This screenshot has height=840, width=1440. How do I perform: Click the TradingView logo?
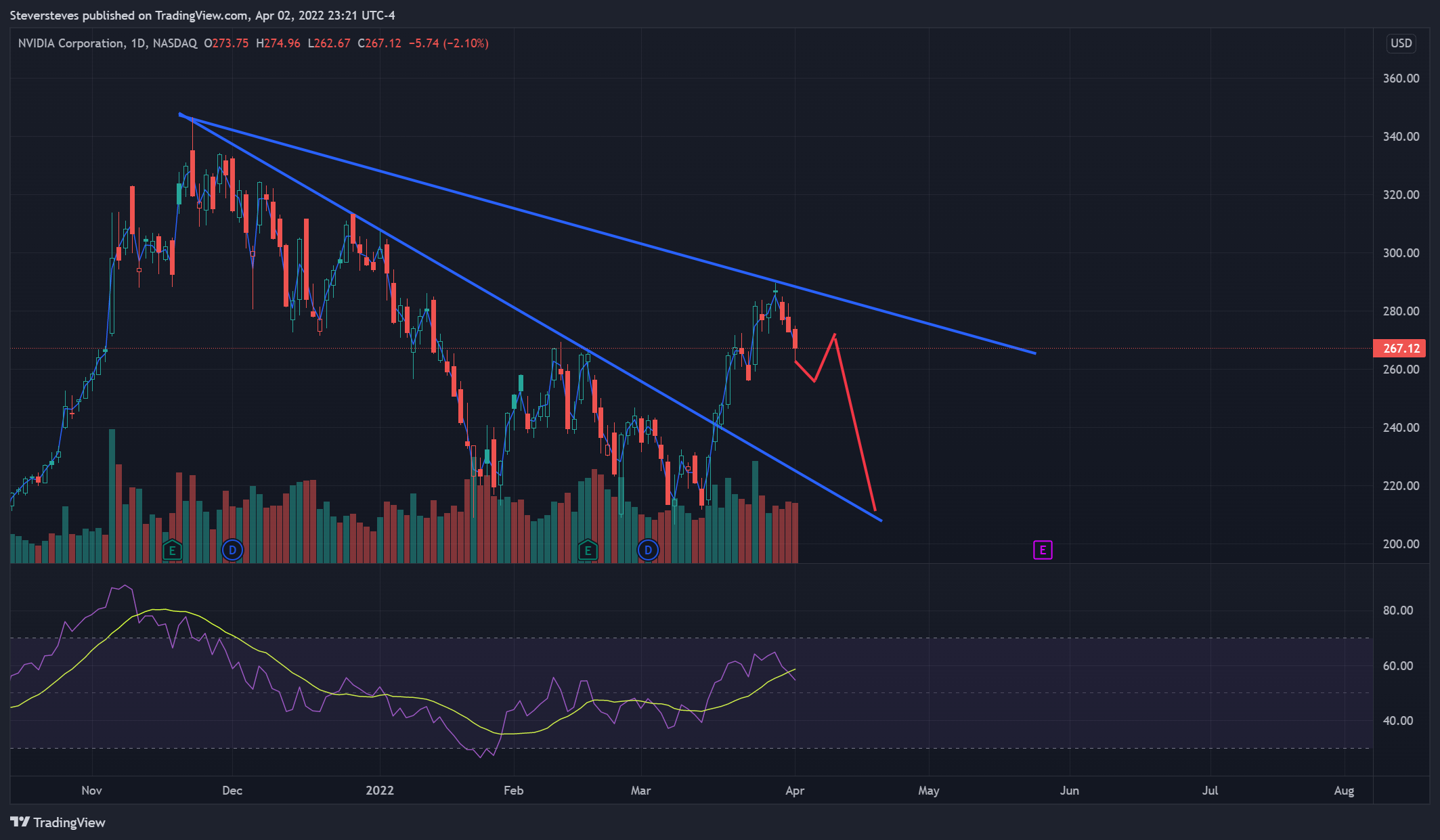coord(58,822)
